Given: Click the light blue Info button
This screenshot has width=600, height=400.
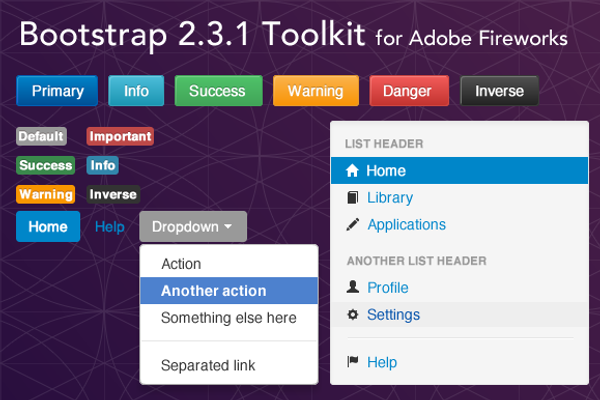Looking at the screenshot, I should click(136, 91).
